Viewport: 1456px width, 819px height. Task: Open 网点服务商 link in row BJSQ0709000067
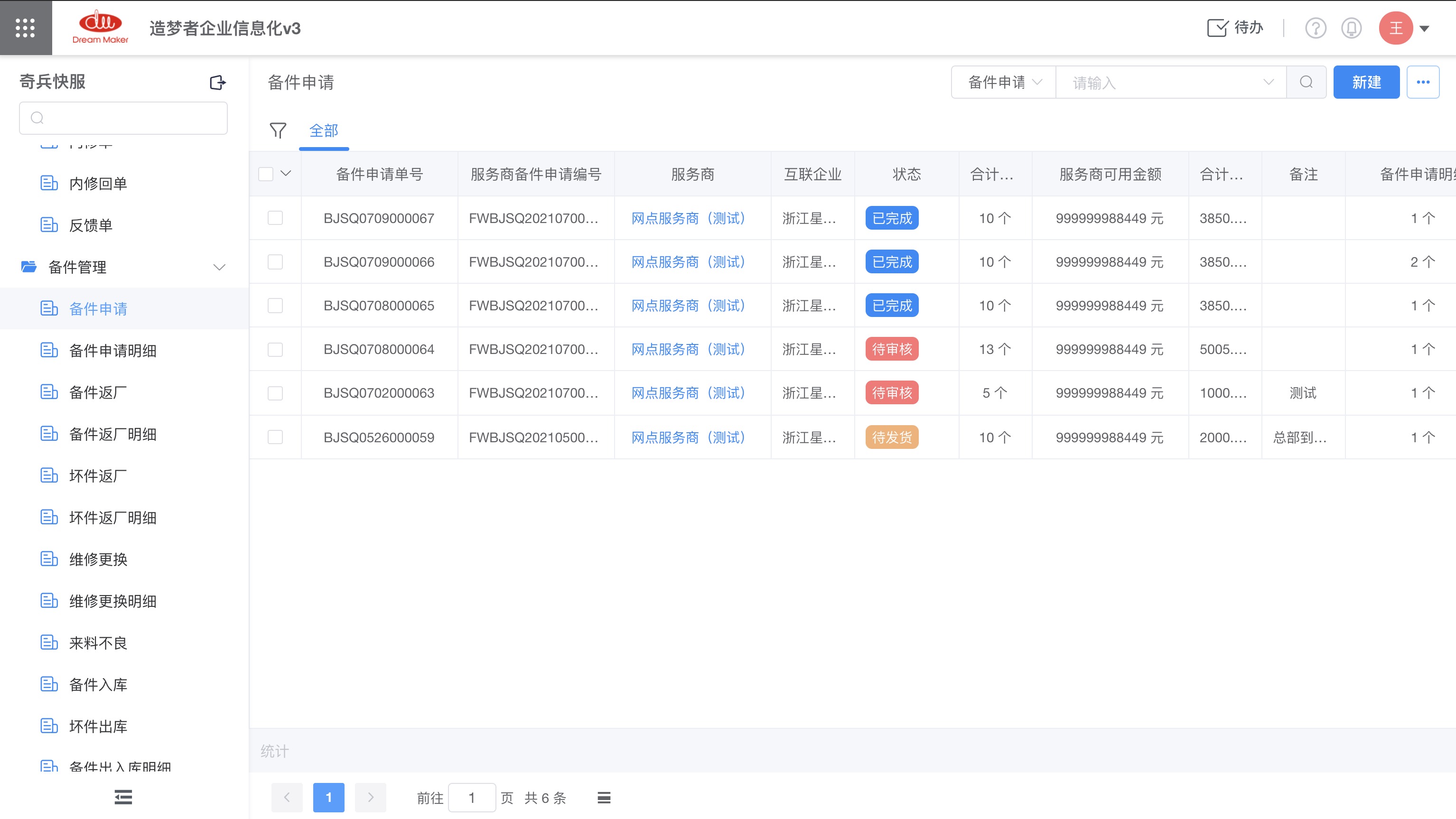(x=689, y=218)
